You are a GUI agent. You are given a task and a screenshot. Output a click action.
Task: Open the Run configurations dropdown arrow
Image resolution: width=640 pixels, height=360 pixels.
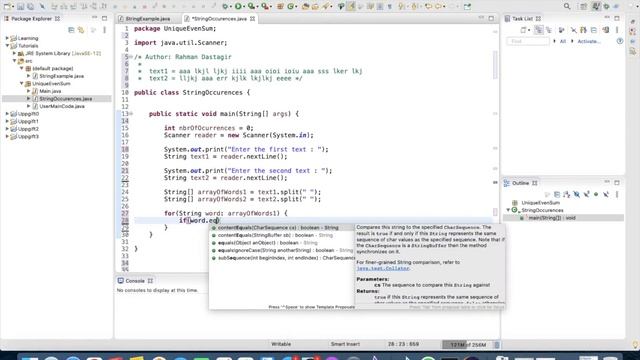pyautogui.click(x=244, y=7)
